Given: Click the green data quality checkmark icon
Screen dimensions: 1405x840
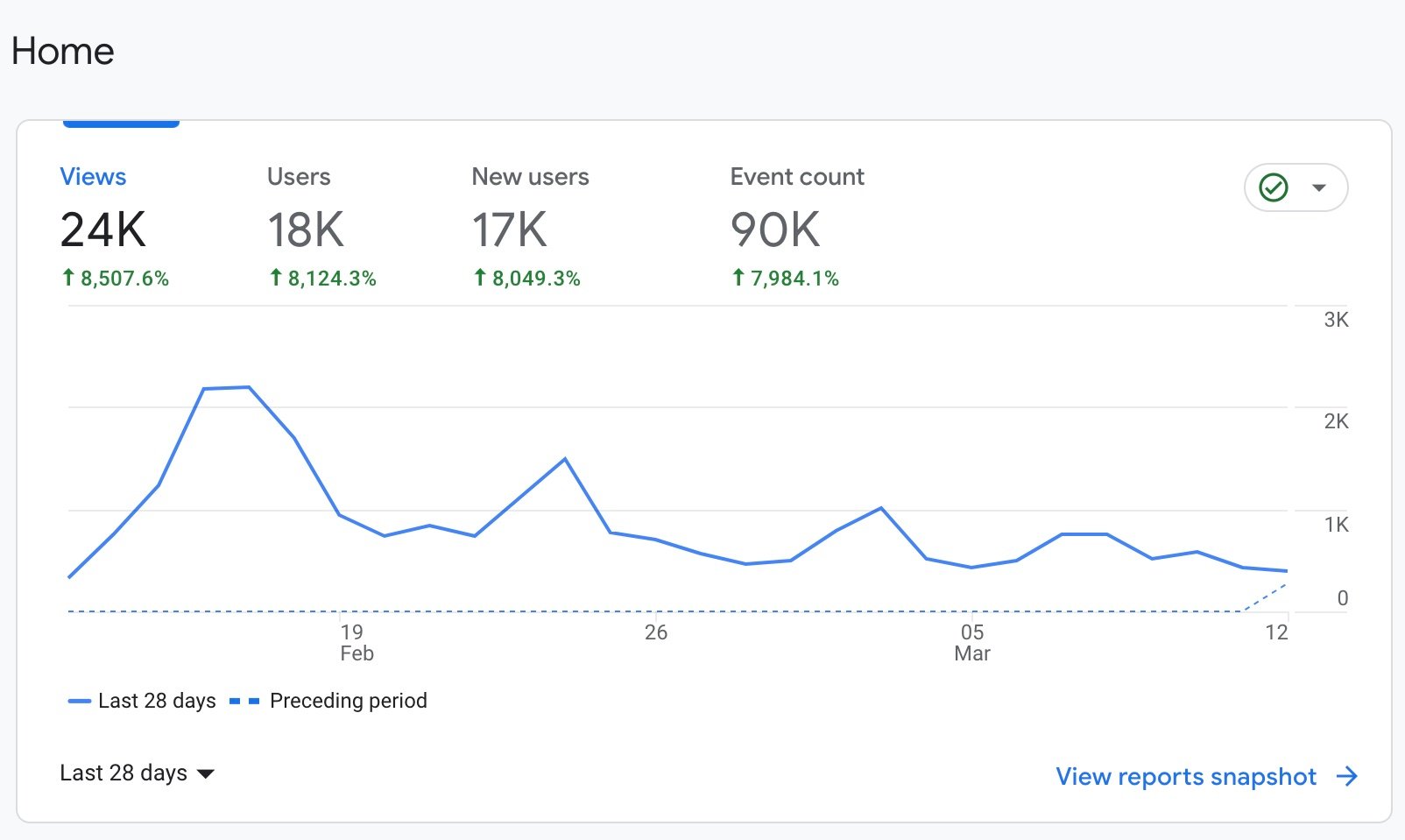Looking at the screenshot, I should [x=1273, y=187].
